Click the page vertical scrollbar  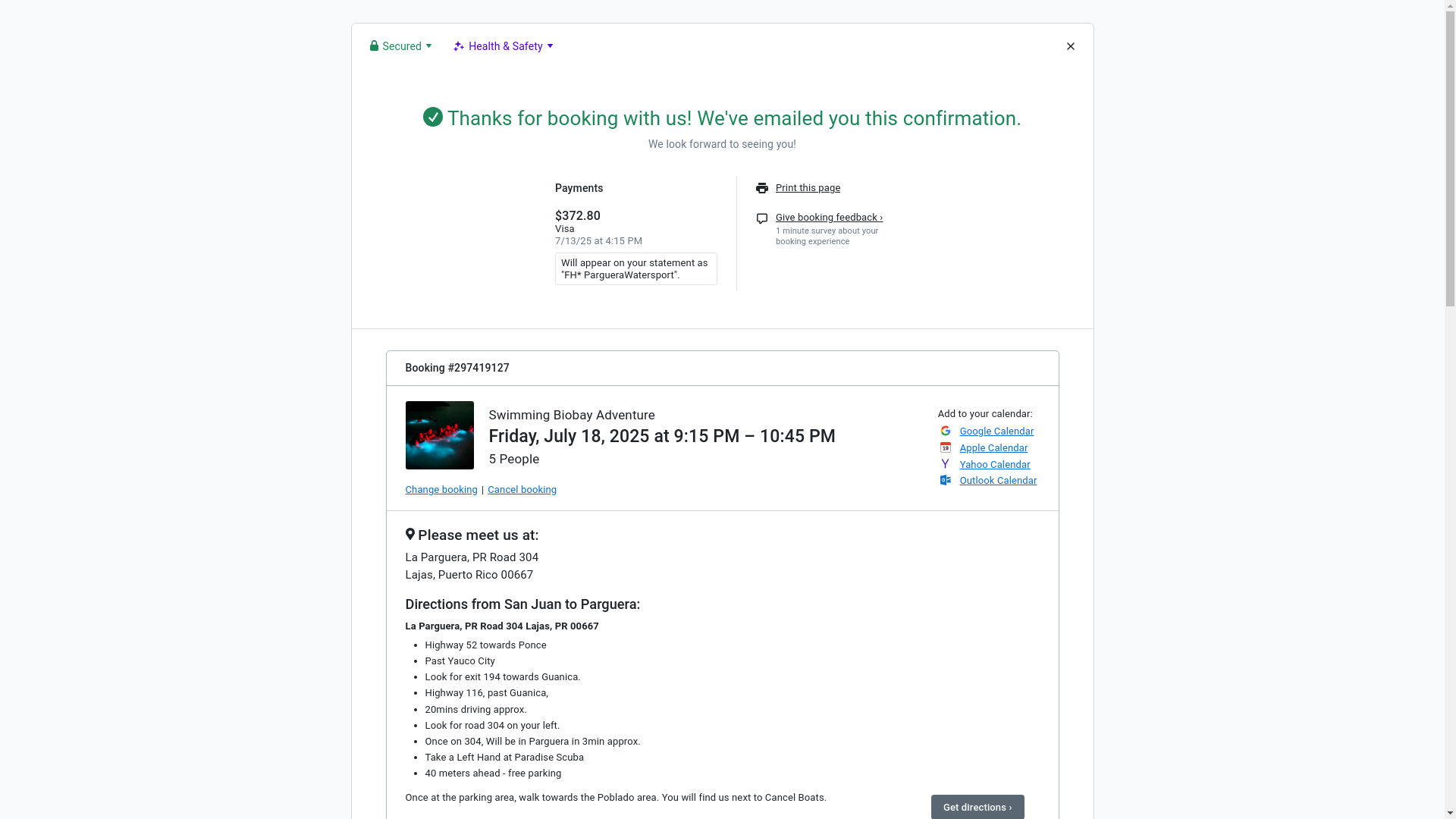coord(1451,159)
